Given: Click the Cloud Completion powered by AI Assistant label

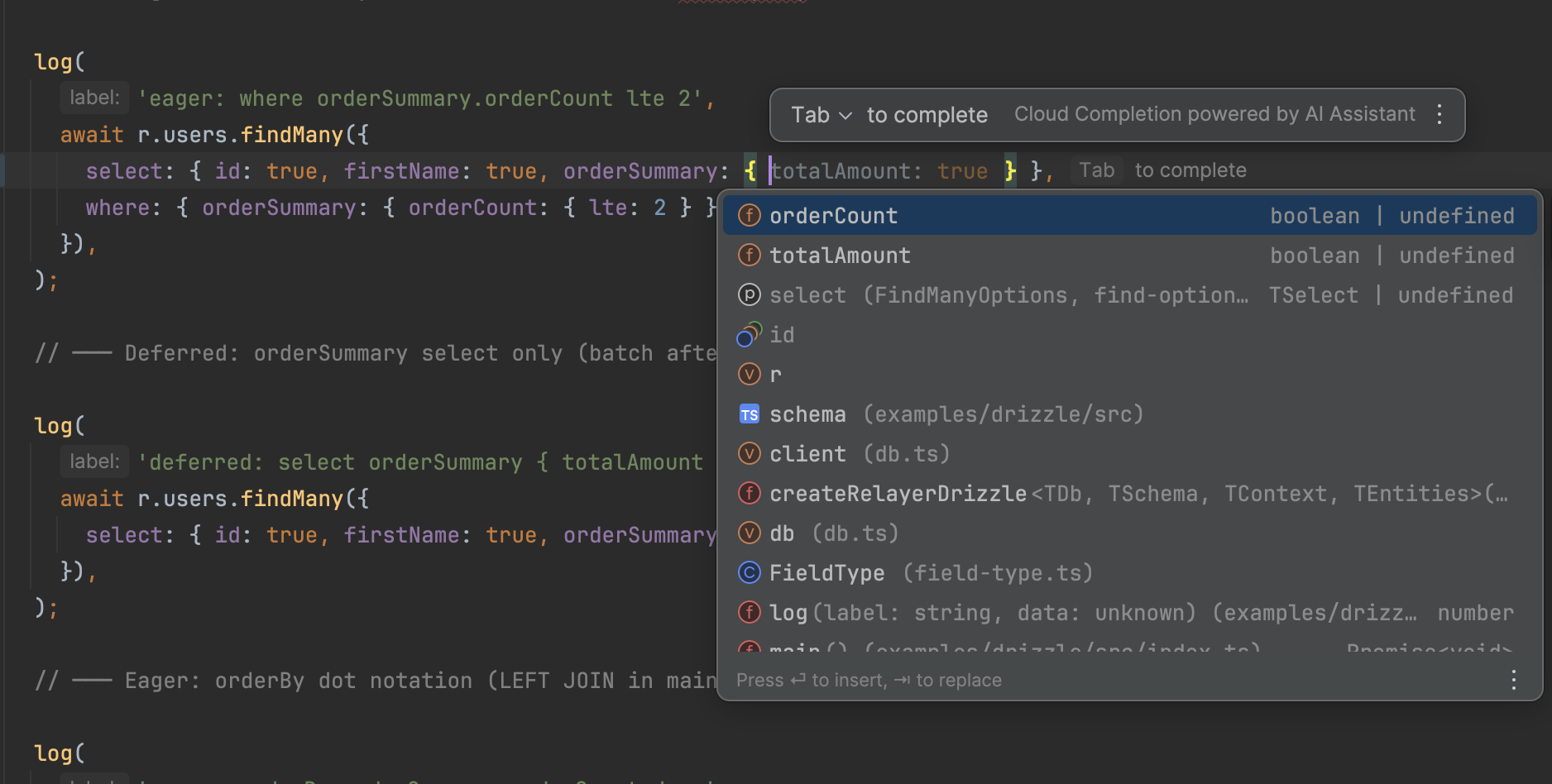Looking at the screenshot, I should pos(1214,113).
